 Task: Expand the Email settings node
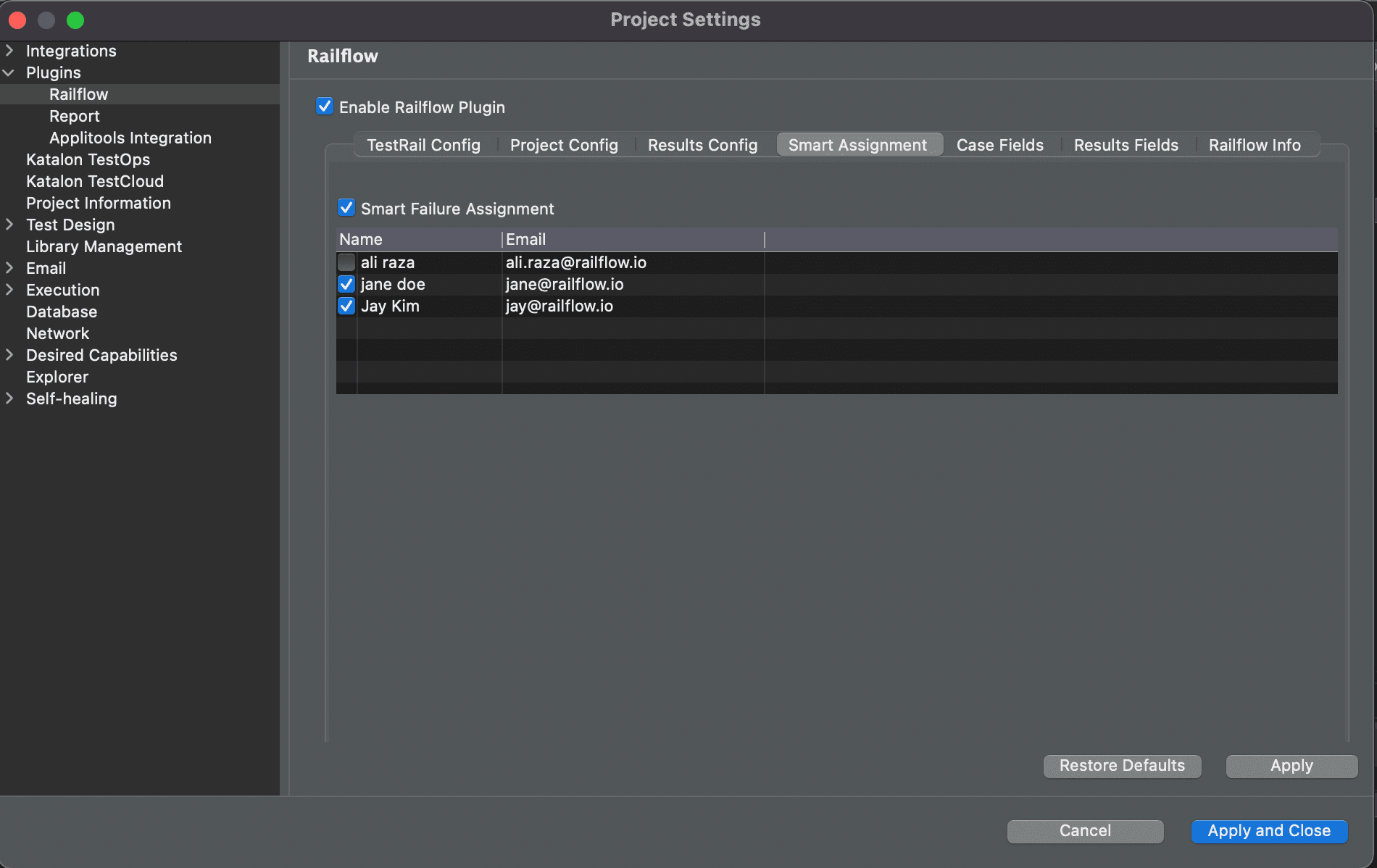9,268
